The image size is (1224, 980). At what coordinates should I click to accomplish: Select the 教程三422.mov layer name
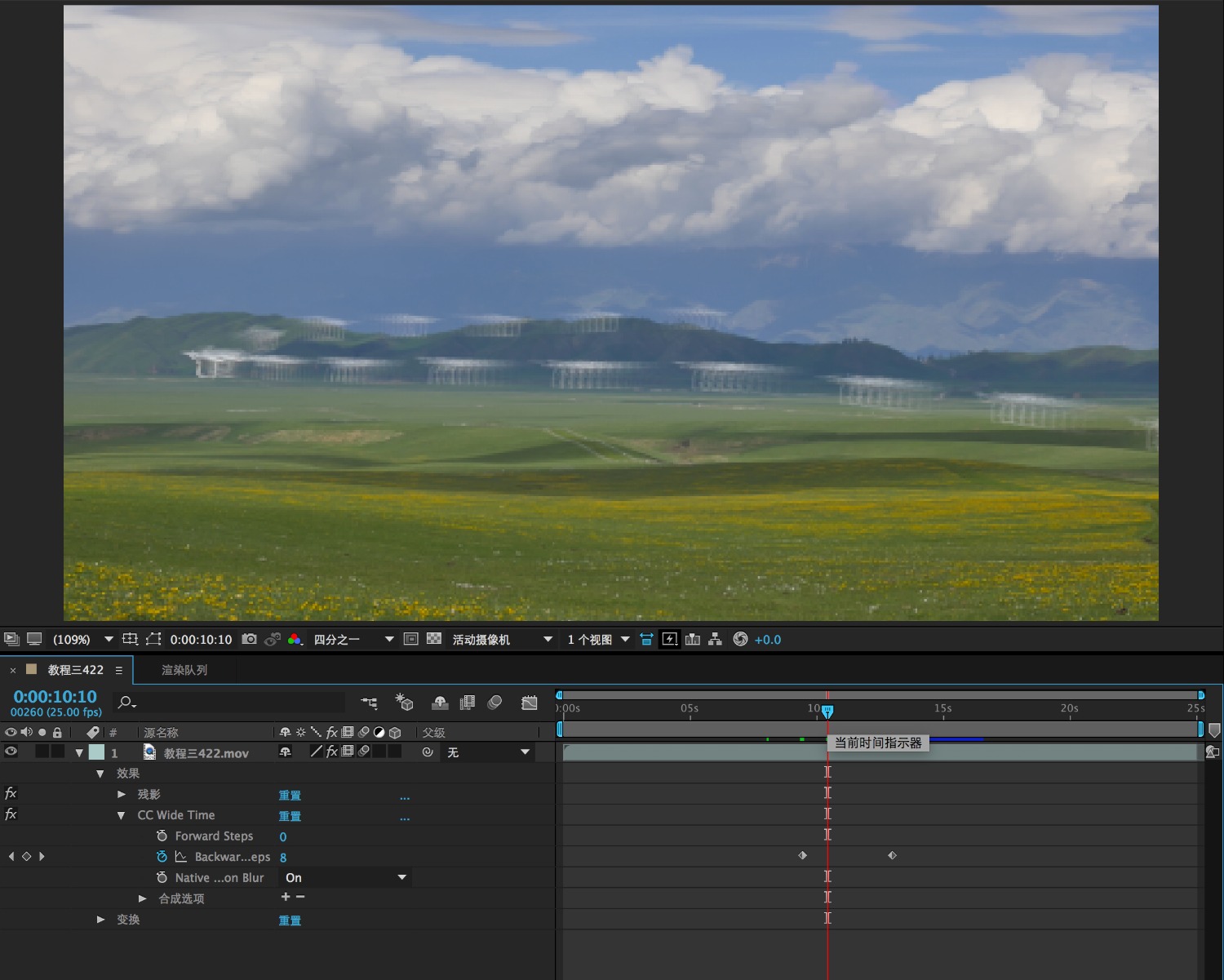tap(206, 753)
